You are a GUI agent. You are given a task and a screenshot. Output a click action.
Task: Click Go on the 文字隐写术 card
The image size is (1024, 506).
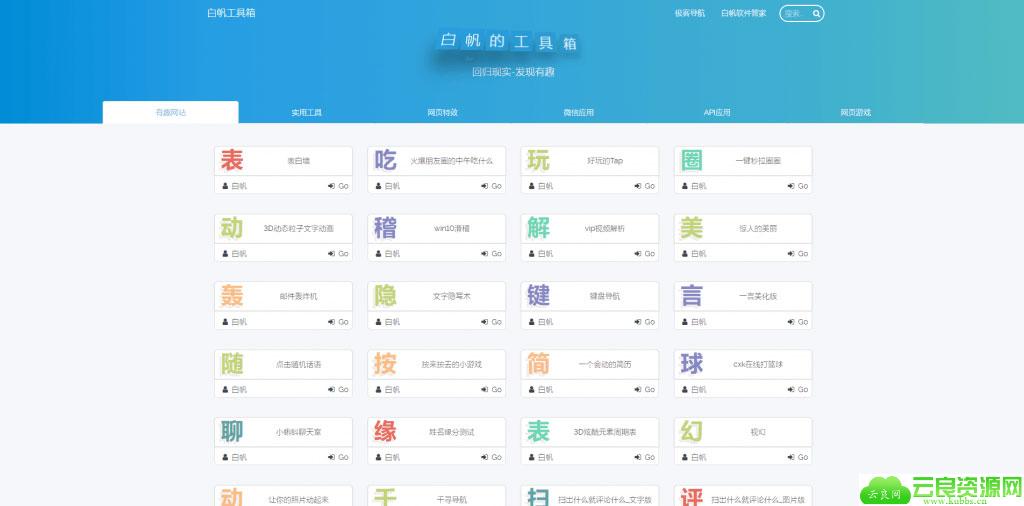pyautogui.click(x=491, y=322)
